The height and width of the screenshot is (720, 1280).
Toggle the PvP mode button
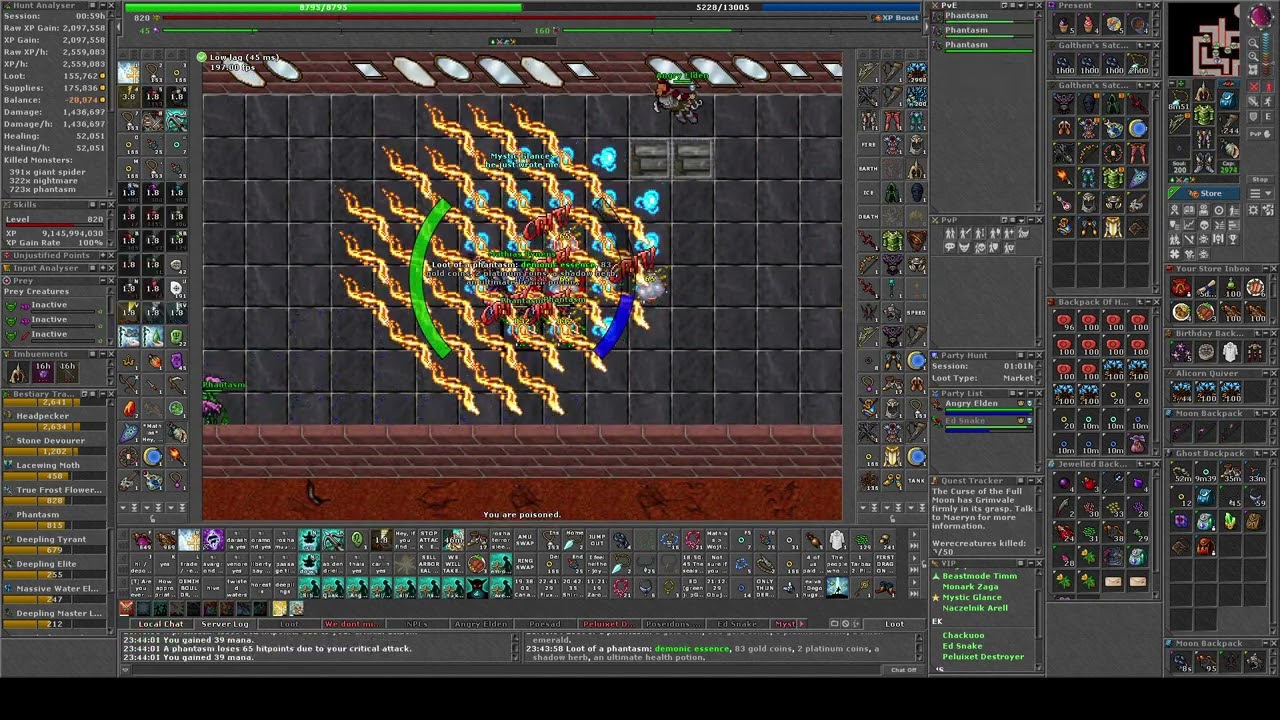point(1260,133)
